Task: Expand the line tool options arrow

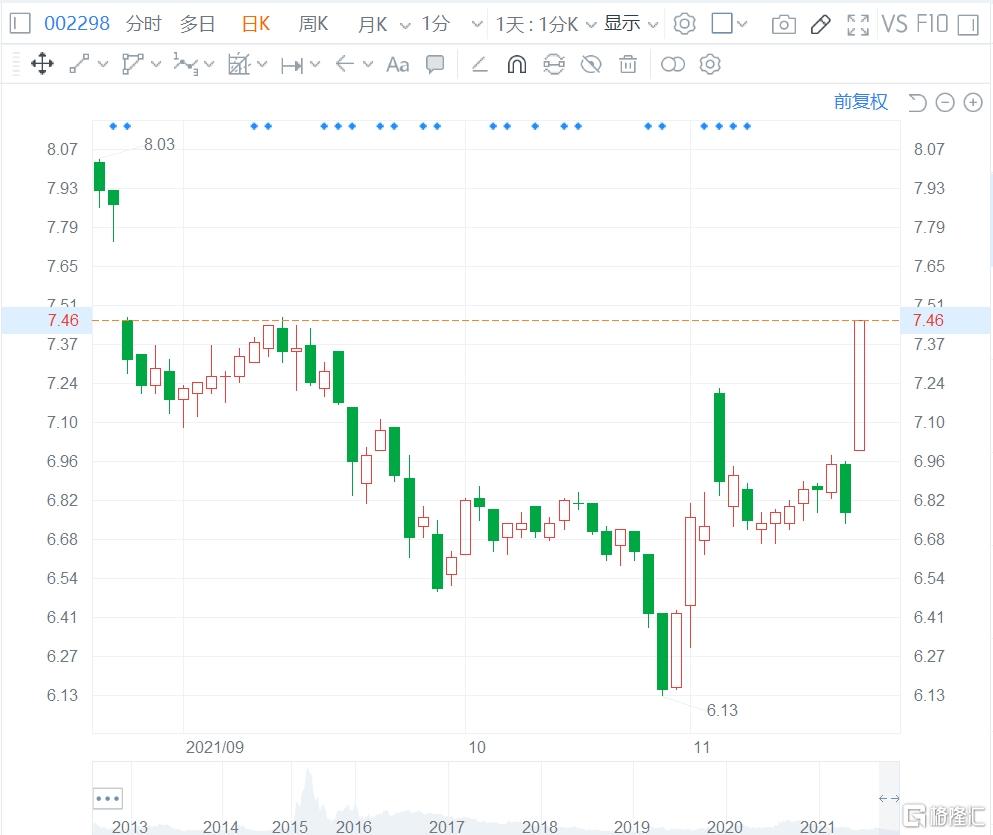Action: [103, 64]
